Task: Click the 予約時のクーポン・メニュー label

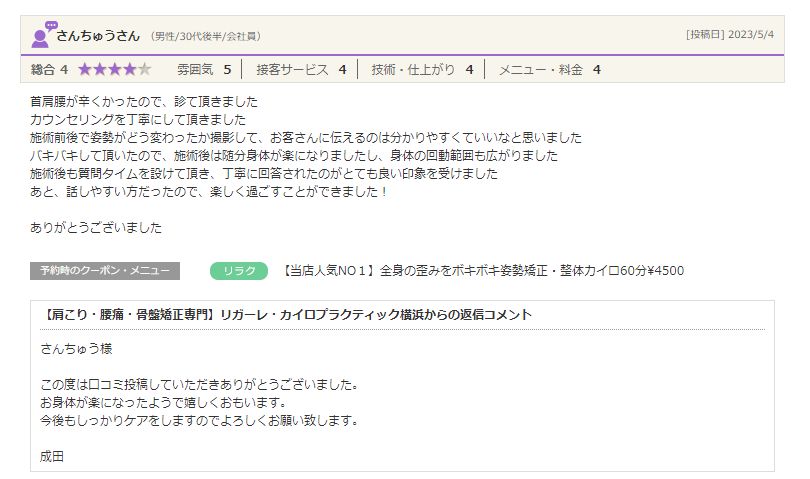Action: (x=105, y=271)
